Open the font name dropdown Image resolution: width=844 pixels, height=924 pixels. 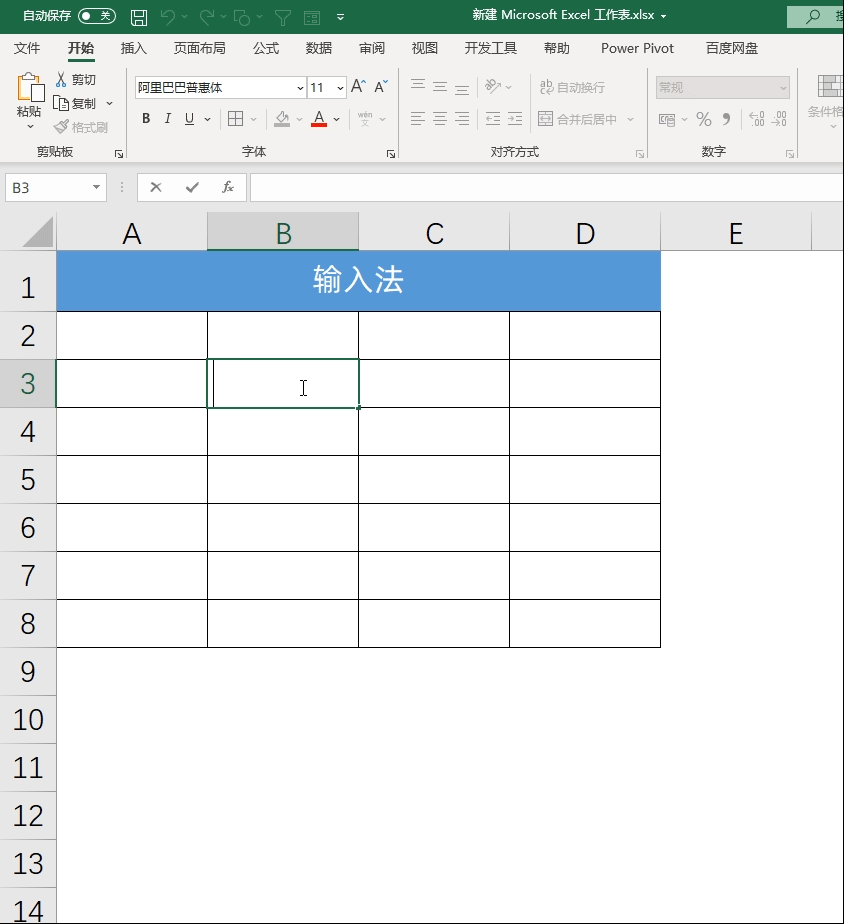coord(300,87)
